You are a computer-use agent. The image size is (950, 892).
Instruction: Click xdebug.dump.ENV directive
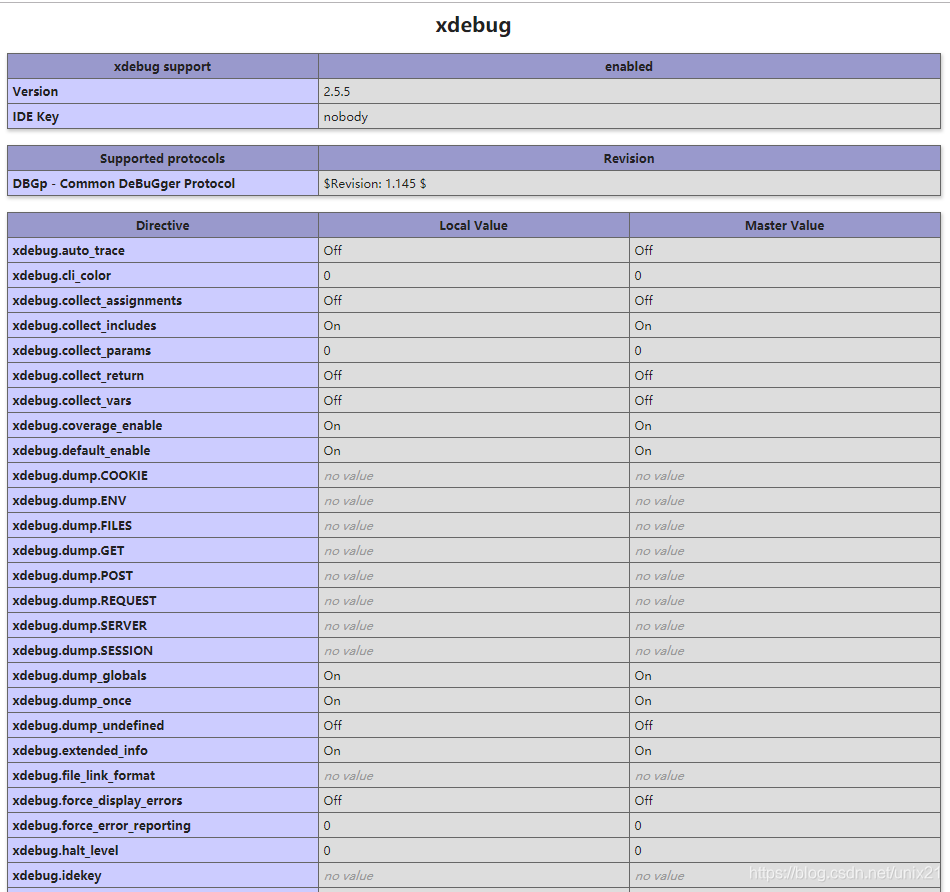point(69,501)
